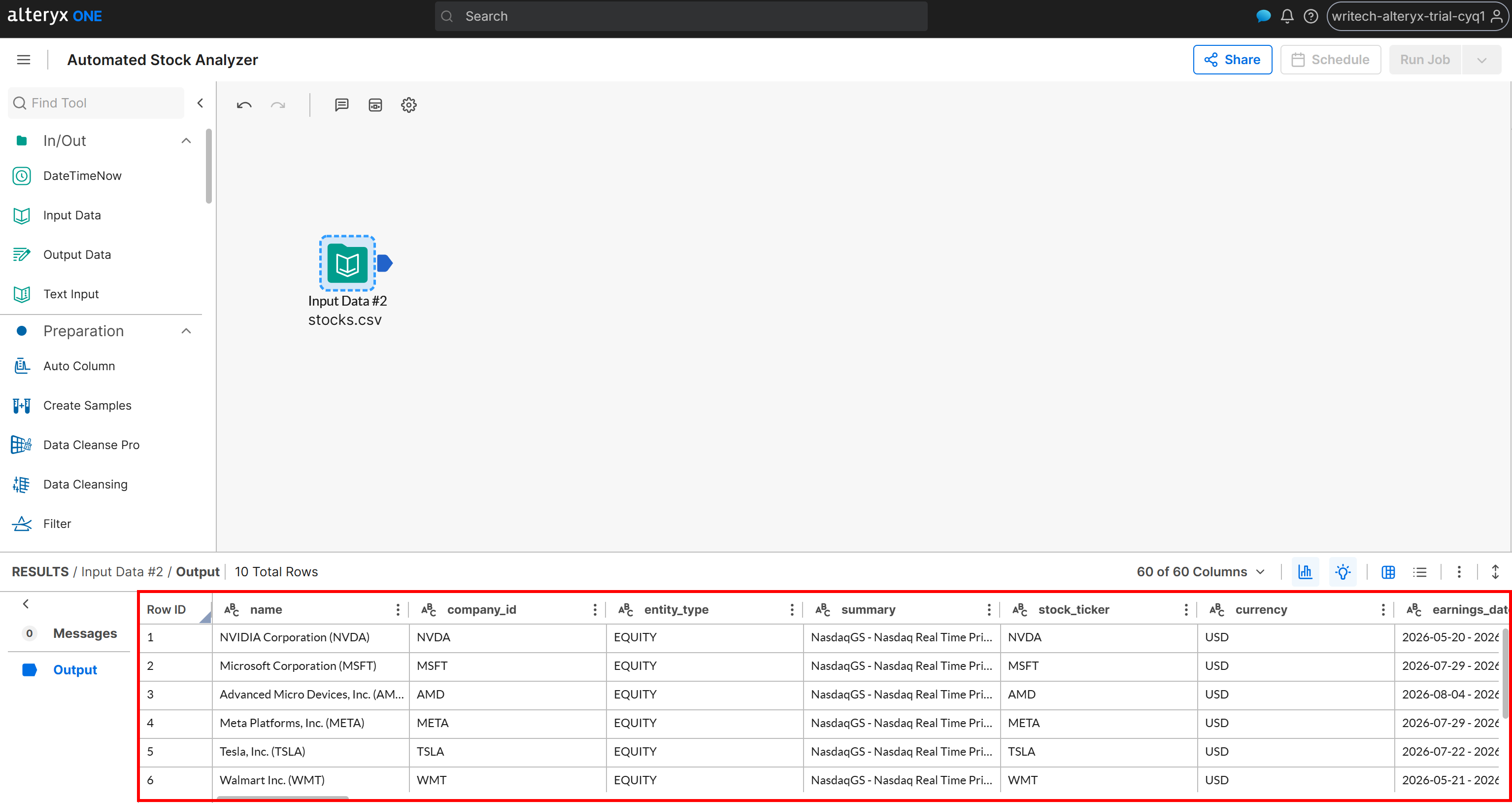Open the summary column options menu

click(989, 610)
